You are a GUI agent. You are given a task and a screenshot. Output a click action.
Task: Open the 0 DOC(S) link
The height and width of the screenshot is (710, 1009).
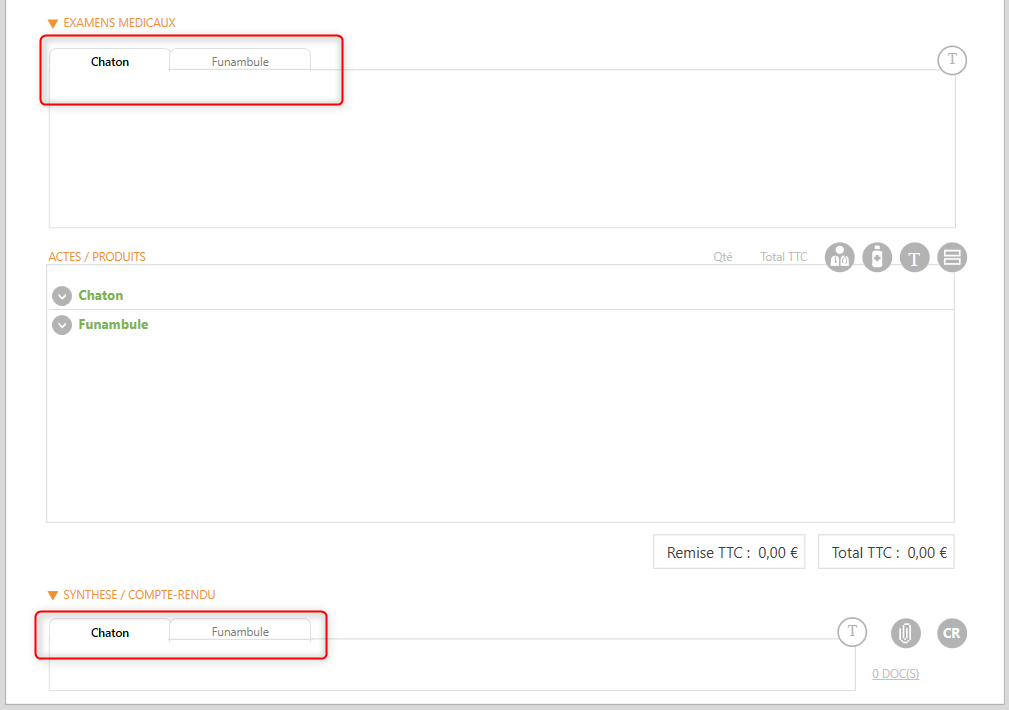click(x=895, y=674)
